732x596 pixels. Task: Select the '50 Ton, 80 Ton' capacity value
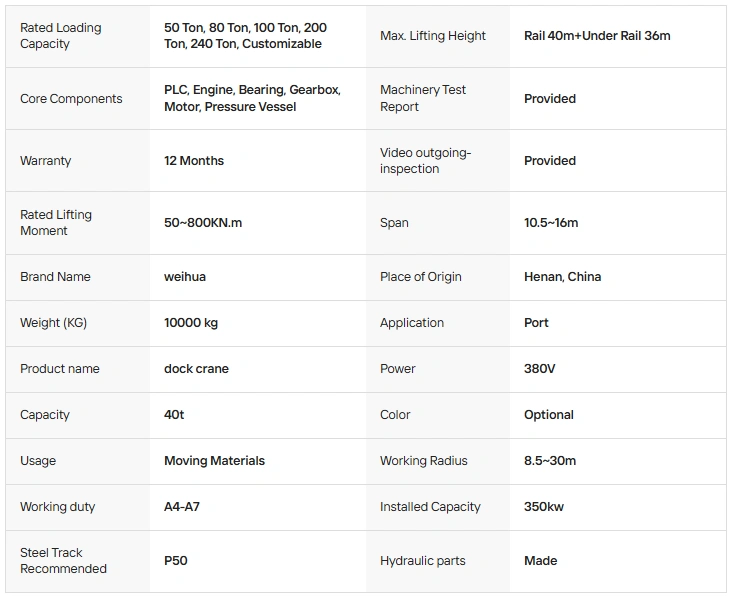pos(245,36)
